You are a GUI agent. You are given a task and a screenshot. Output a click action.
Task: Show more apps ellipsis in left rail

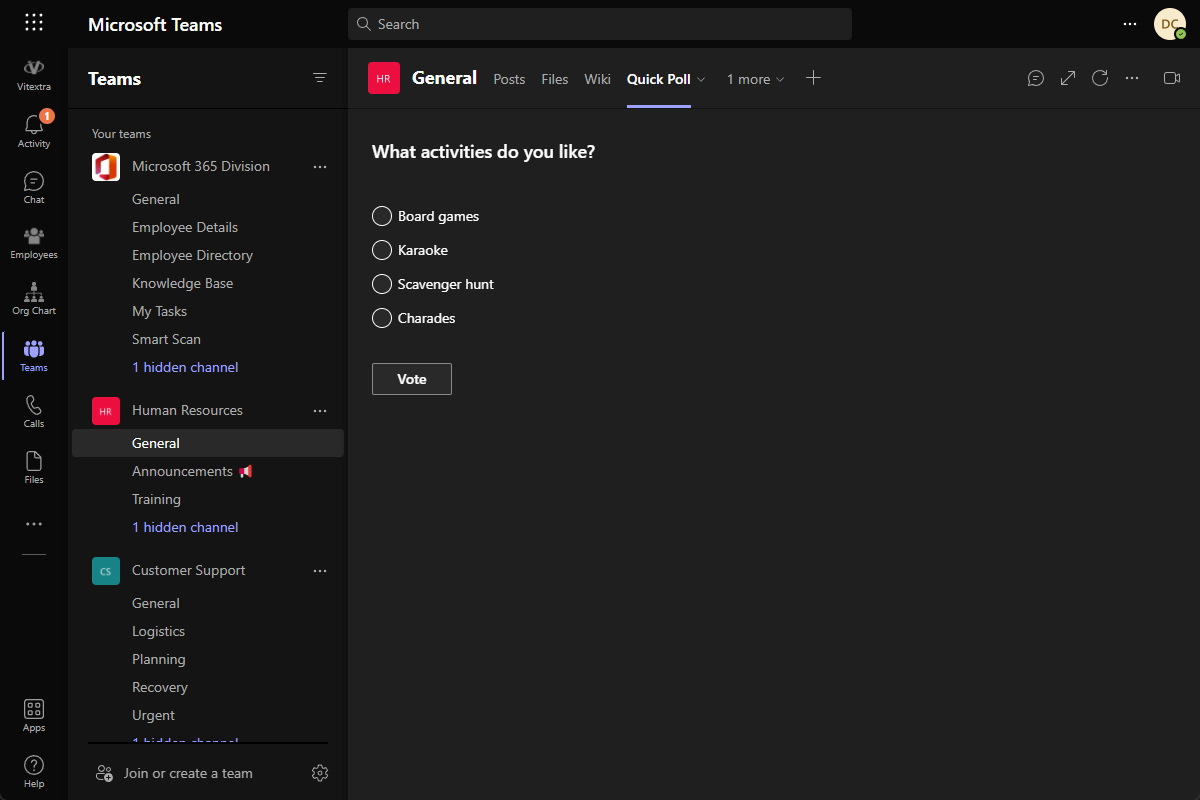34,524
